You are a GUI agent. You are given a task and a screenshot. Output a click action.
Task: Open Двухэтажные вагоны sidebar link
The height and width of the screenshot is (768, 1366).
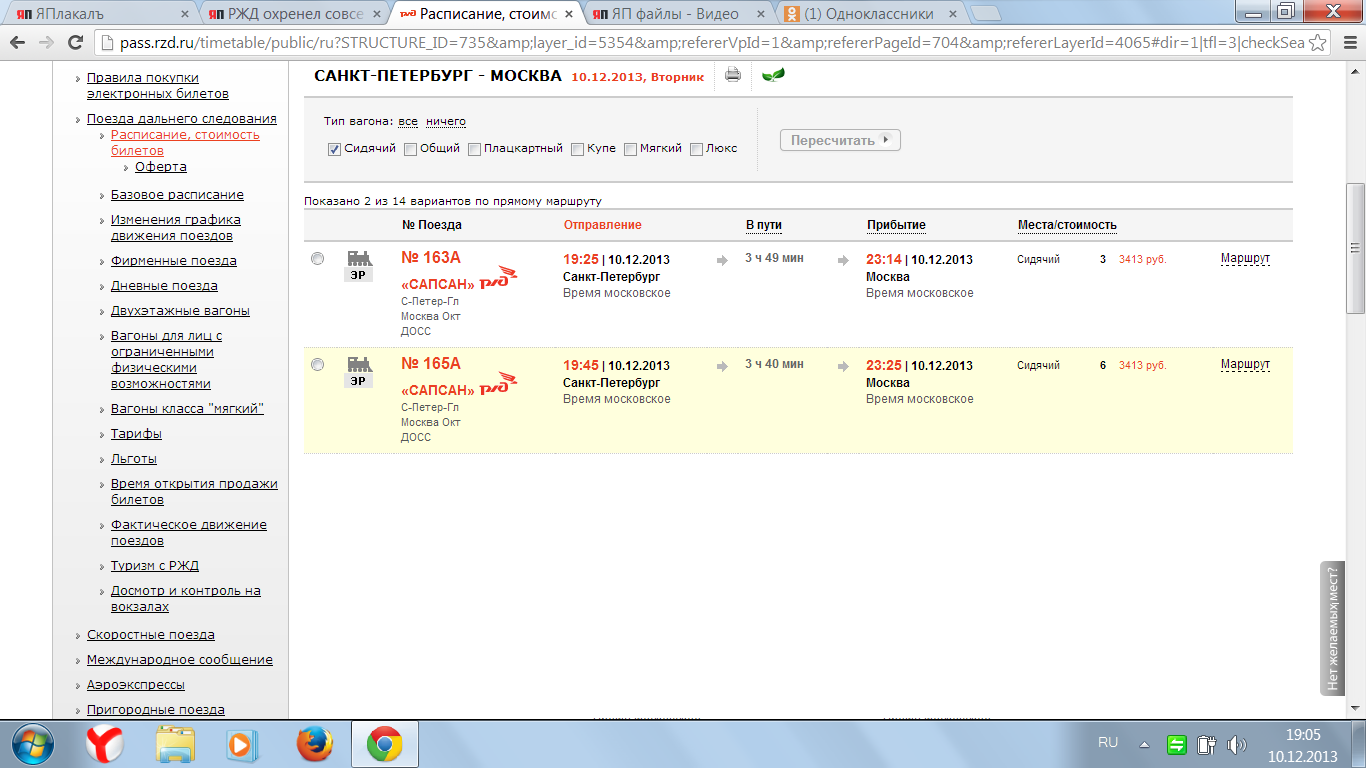point(180,310)
